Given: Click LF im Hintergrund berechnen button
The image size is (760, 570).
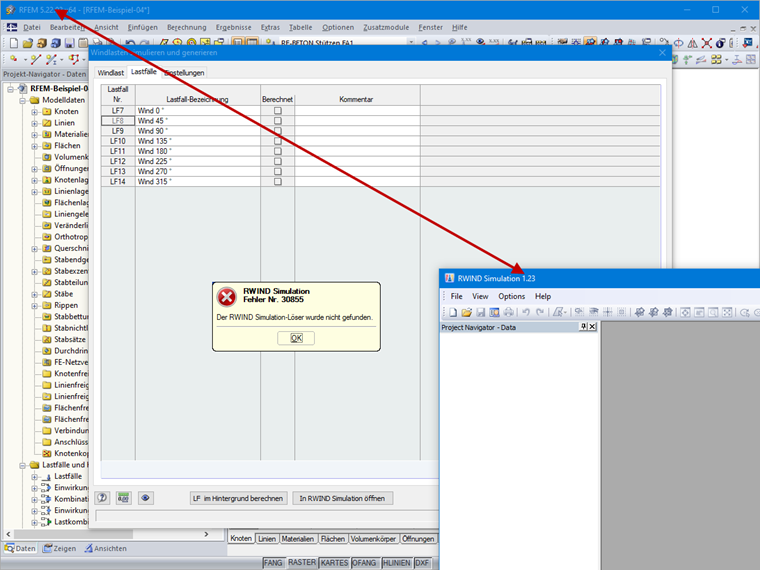Looking at the screenshot, I should [238, 498].
